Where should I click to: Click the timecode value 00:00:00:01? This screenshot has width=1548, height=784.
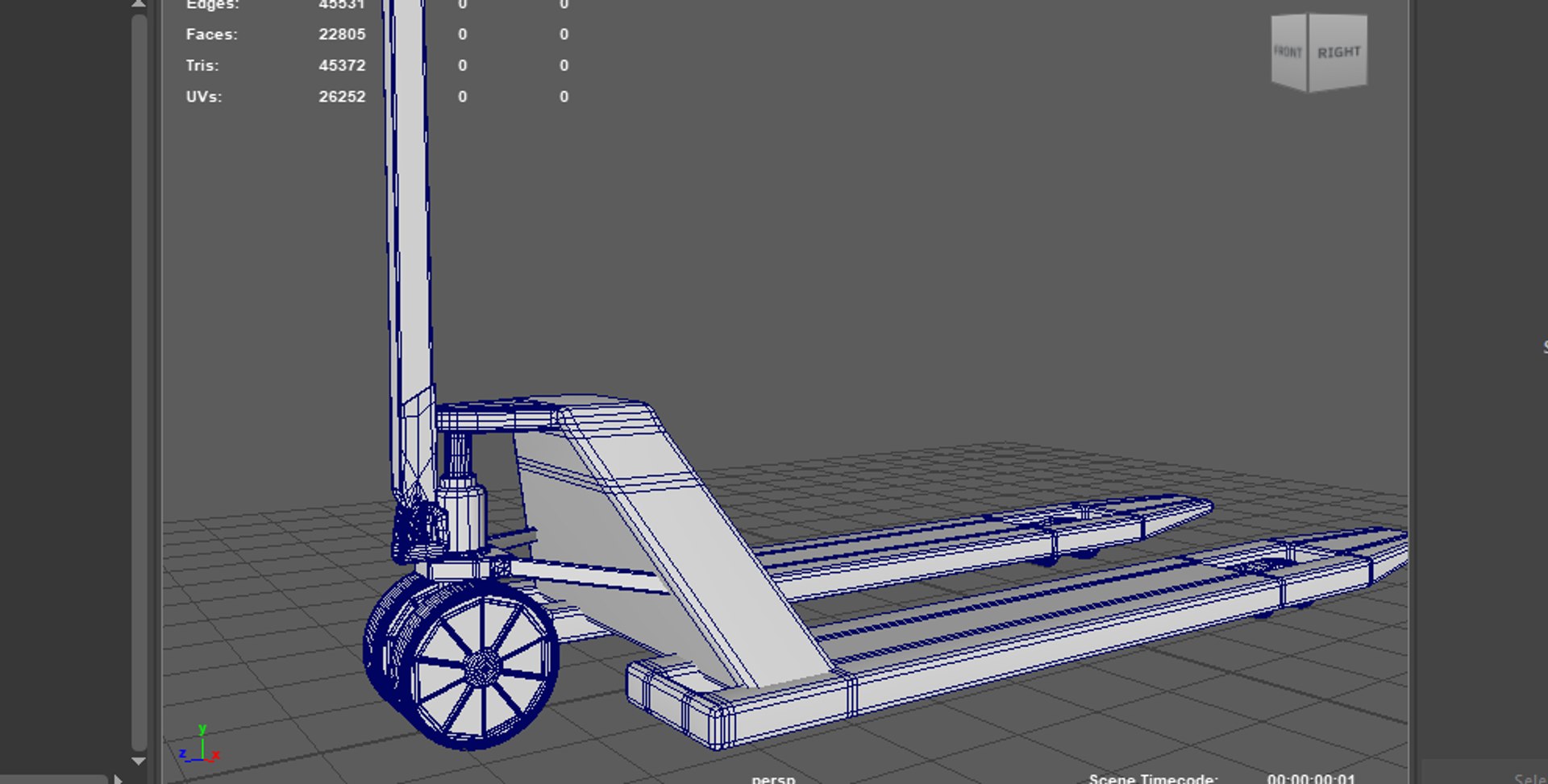(1311, 778)
